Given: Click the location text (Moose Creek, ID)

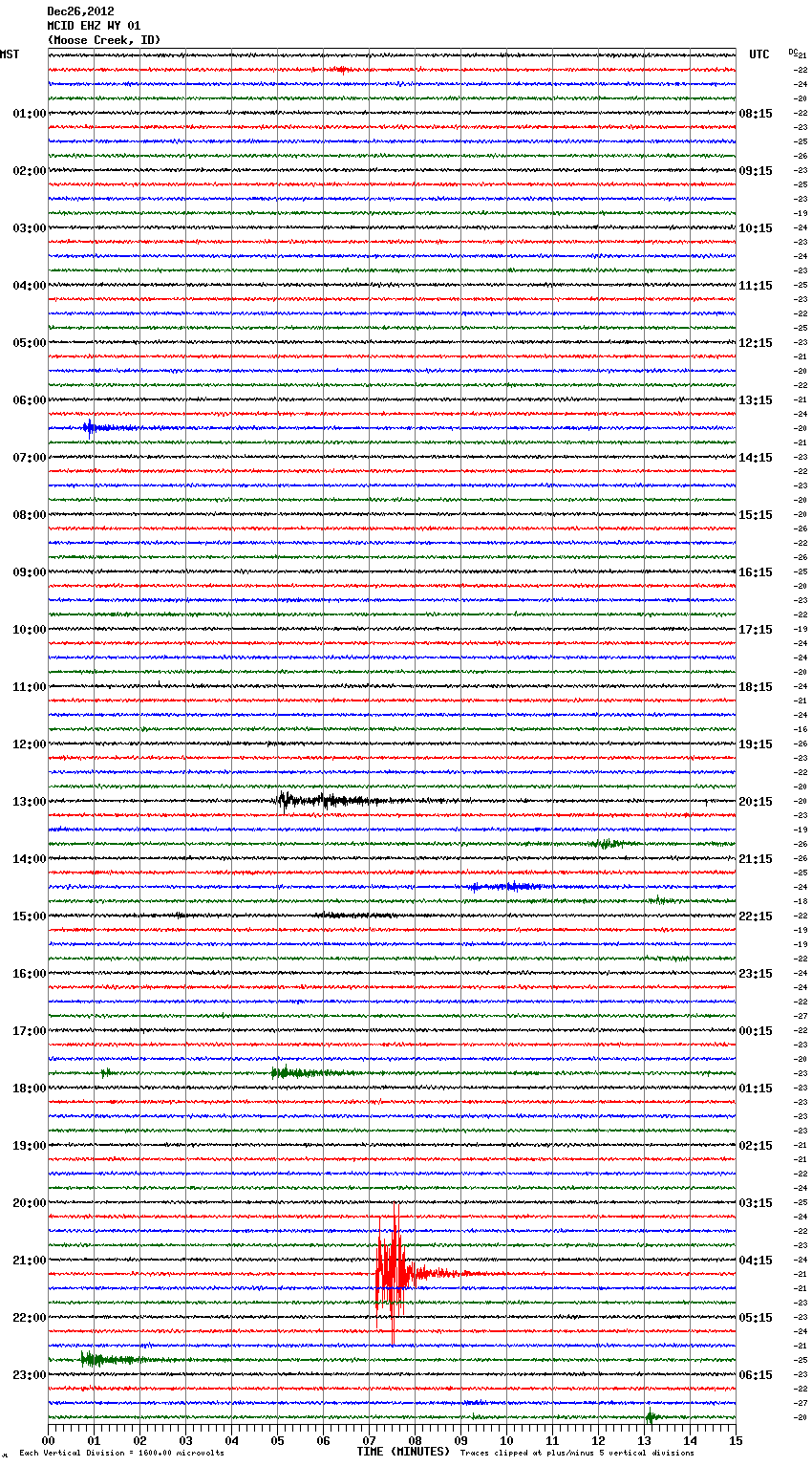Looking at the screenshot, I should tap(104, 40).
